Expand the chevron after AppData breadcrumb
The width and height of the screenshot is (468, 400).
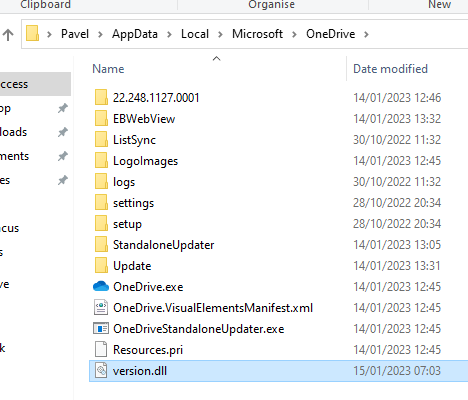(x=169, y=34)
